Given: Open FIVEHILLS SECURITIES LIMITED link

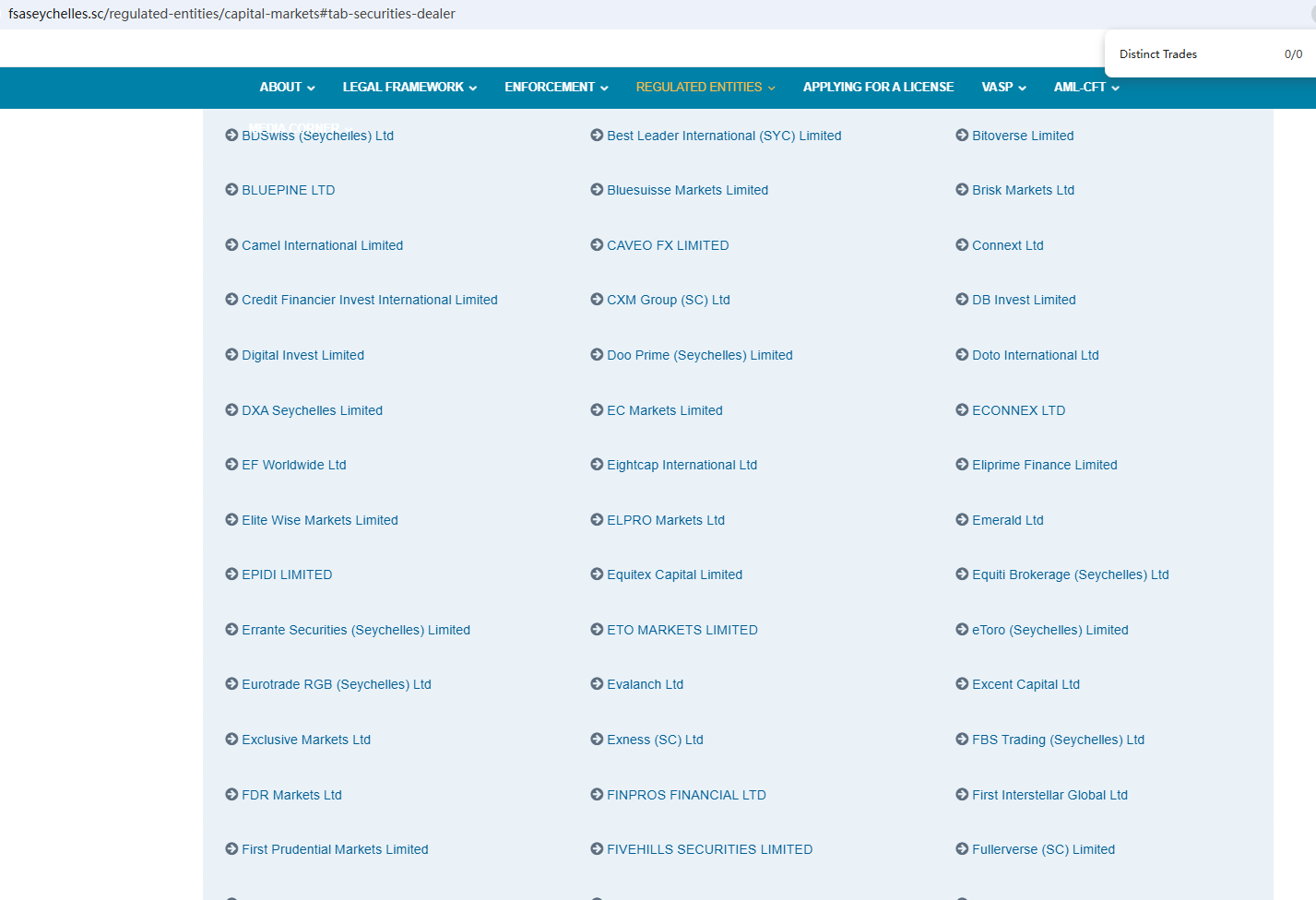Looking at the screenshot, I should 709,849.
